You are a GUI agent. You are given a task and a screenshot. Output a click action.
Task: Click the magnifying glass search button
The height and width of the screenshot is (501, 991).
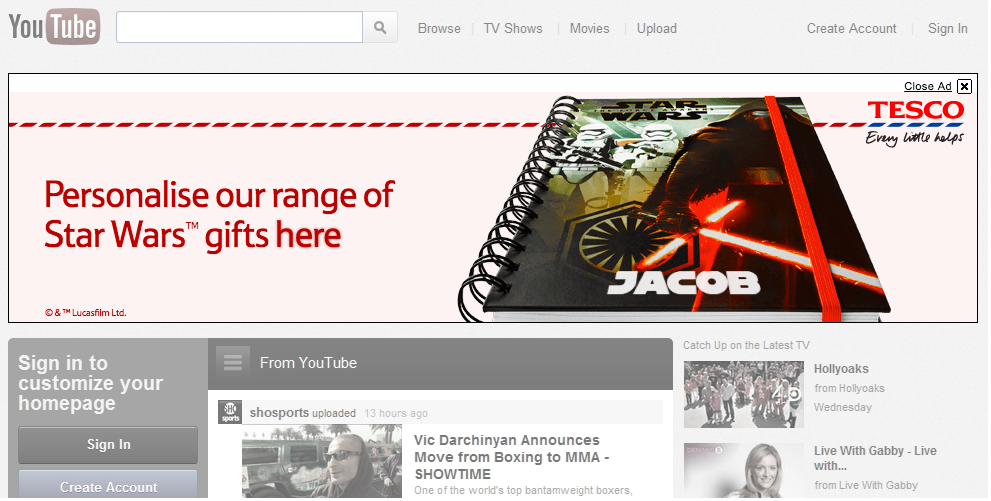(380, 27)
